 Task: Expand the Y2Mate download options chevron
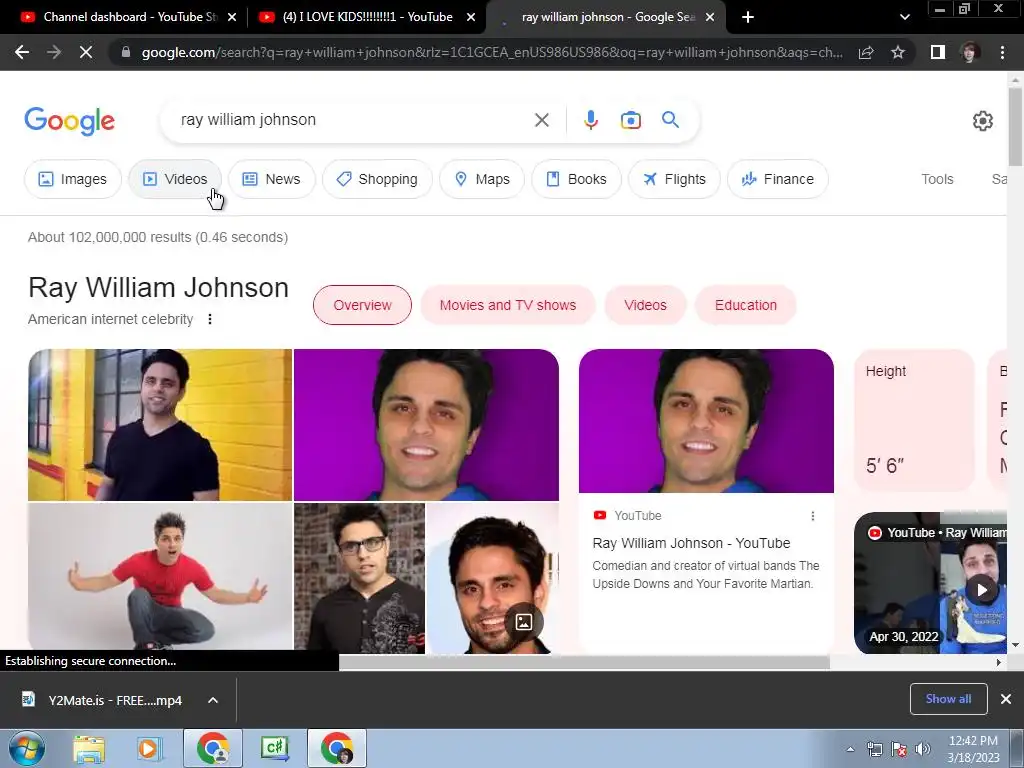pyautogui.click(x=212, y=700)
